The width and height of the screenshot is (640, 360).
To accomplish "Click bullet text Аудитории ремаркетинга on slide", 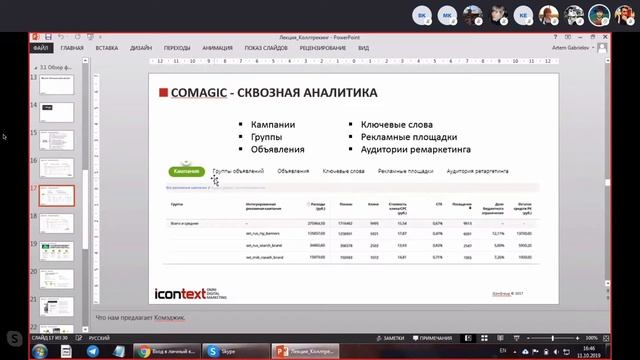I will pos(416,149).
